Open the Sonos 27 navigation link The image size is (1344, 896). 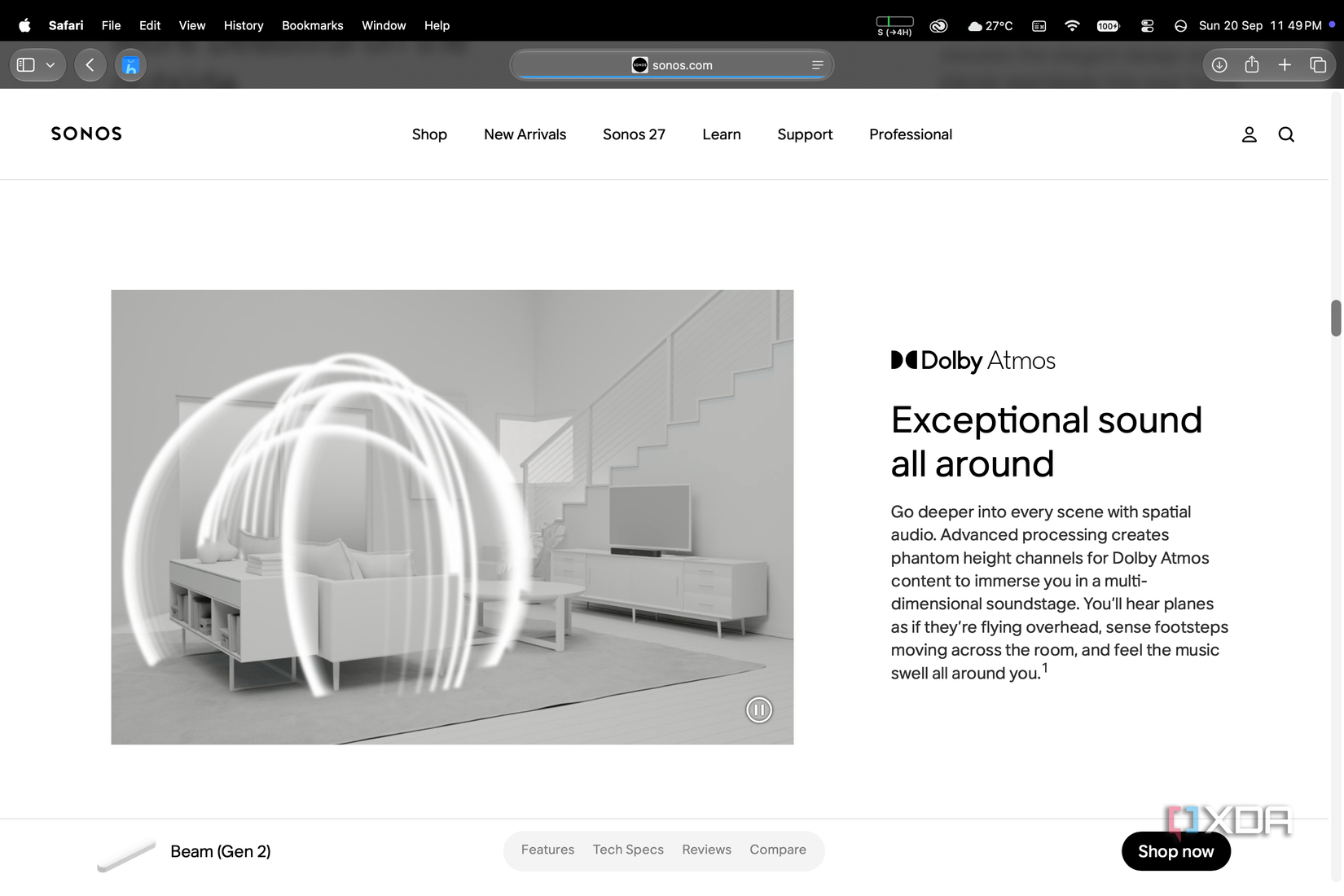point(634,134)
